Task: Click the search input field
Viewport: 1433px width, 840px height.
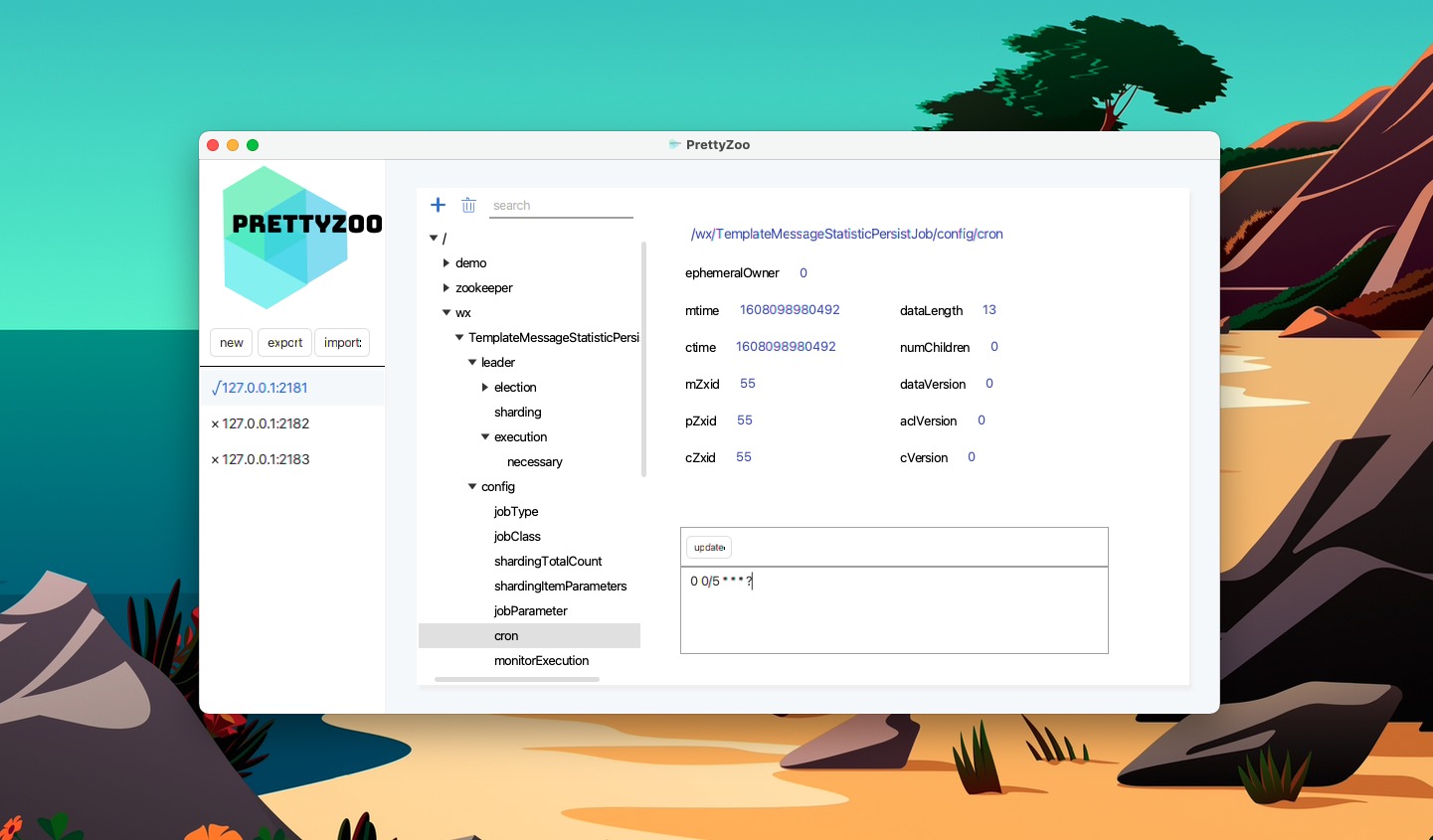Action: coord(561,205)
